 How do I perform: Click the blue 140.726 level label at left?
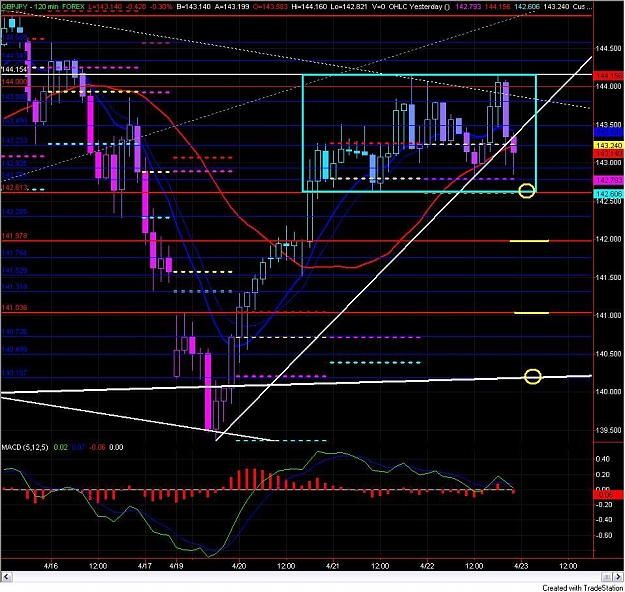(x=15, y=332)
